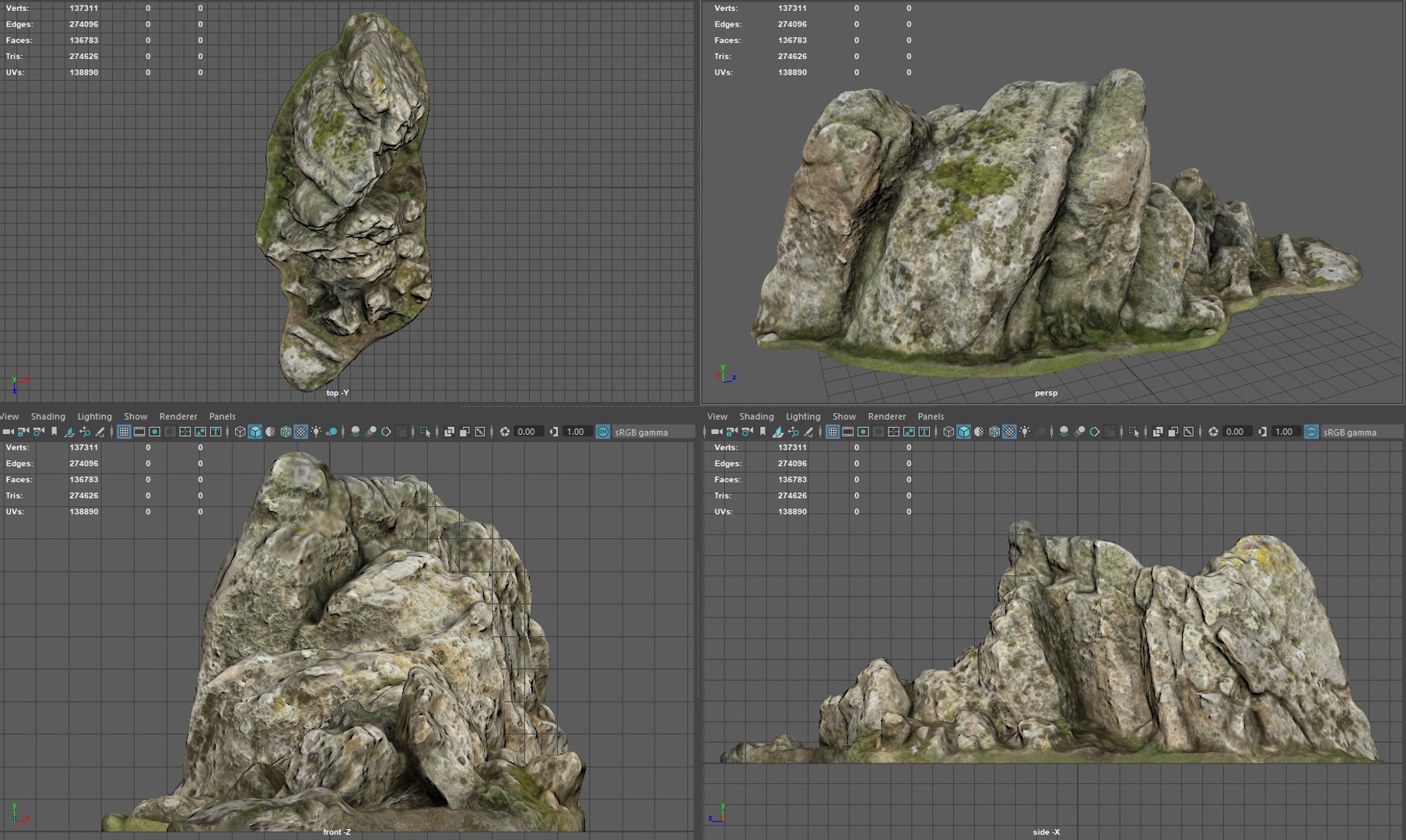Click Isolate Select icon in front panel toolbar
1406x840 pixels.
point(425,432)
